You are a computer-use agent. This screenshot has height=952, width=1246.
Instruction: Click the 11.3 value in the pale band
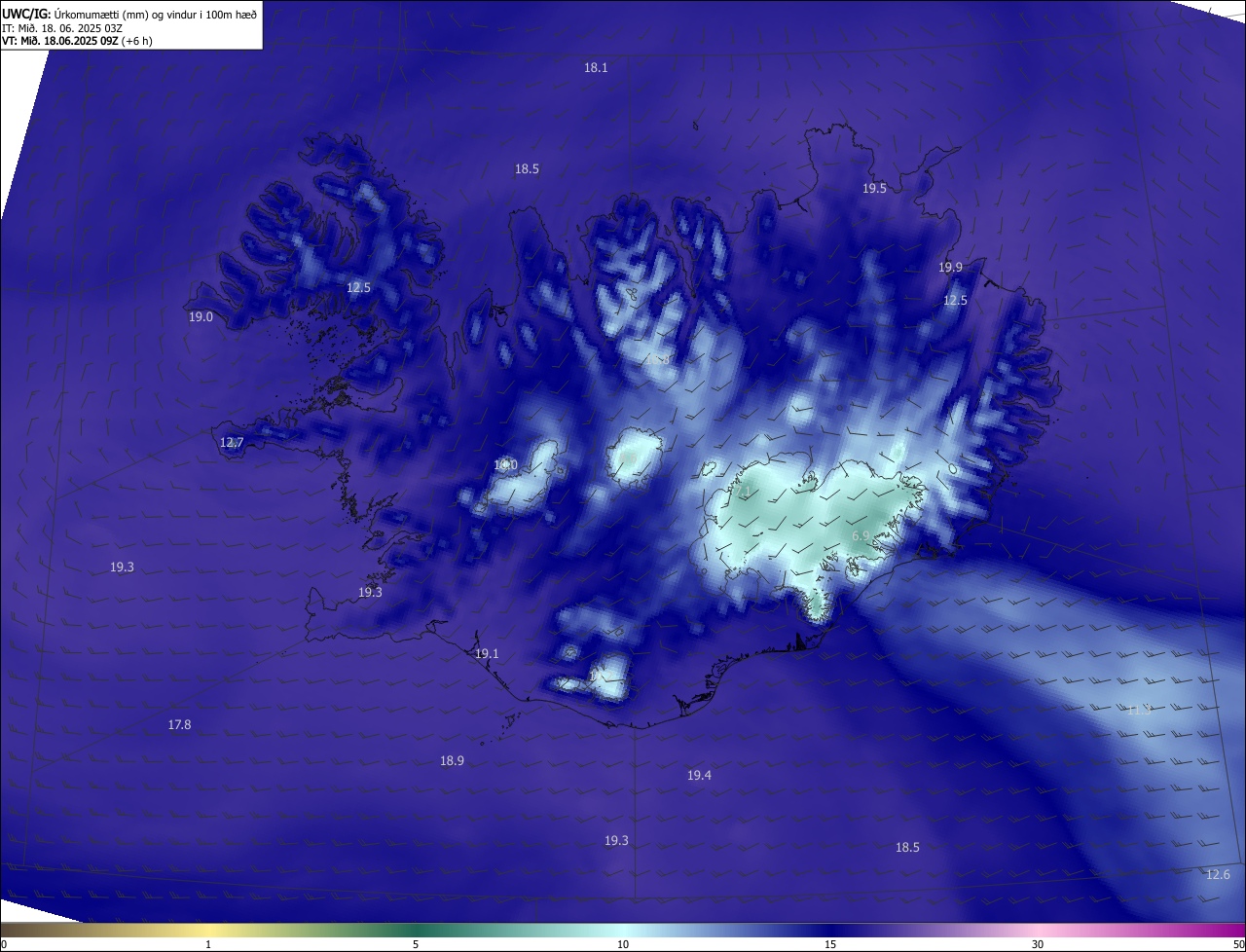1138,711
